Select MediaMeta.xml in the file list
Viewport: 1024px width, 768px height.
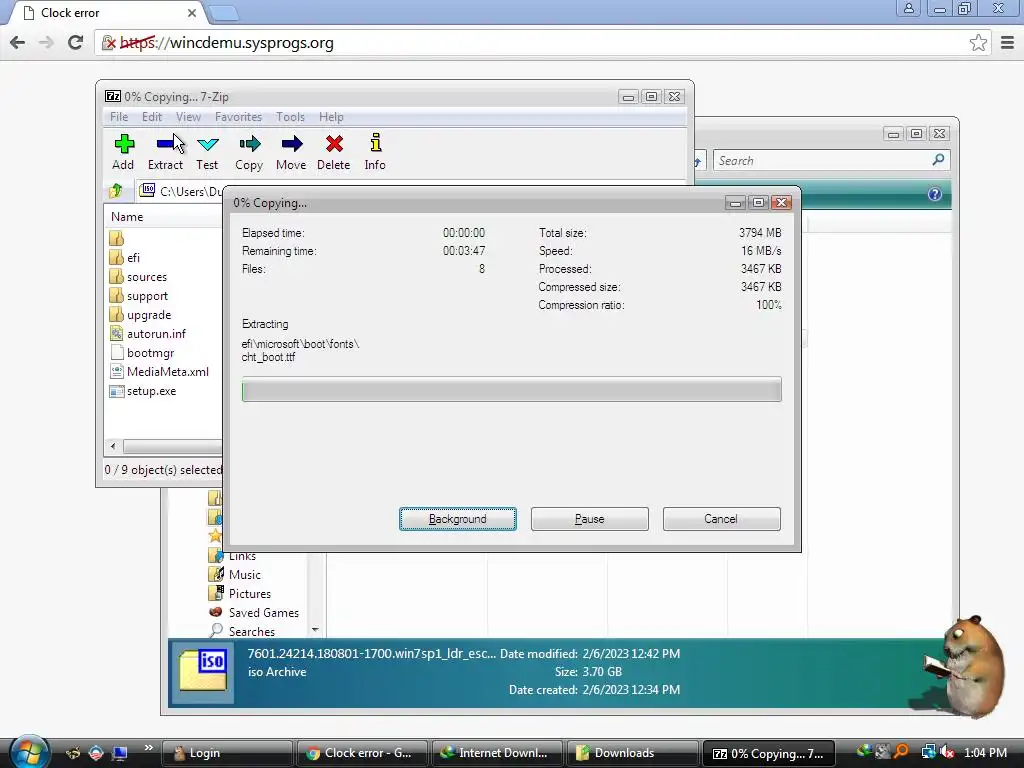(x=167, y=372)
